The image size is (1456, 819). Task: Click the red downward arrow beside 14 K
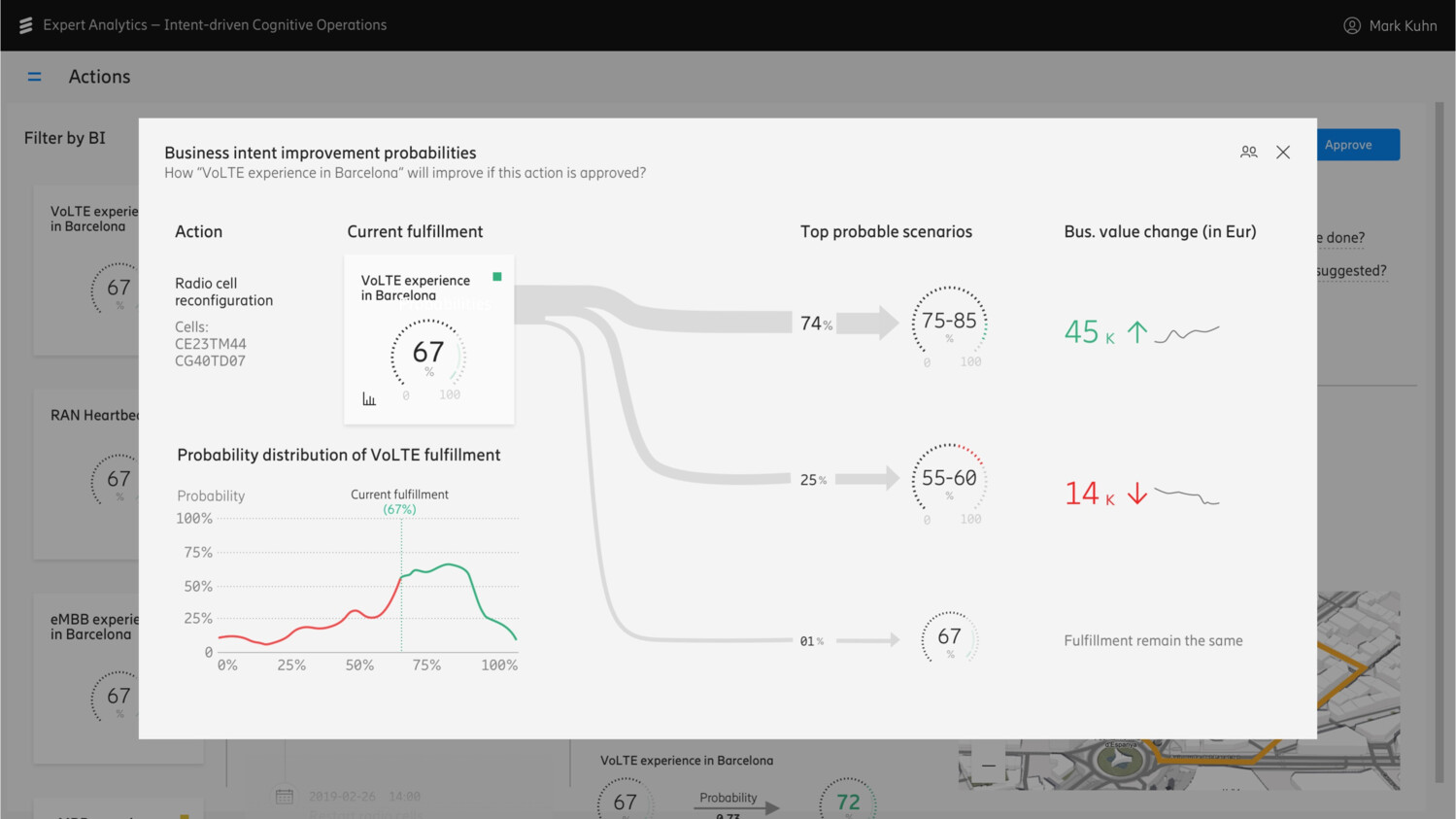click(1135, 494)
